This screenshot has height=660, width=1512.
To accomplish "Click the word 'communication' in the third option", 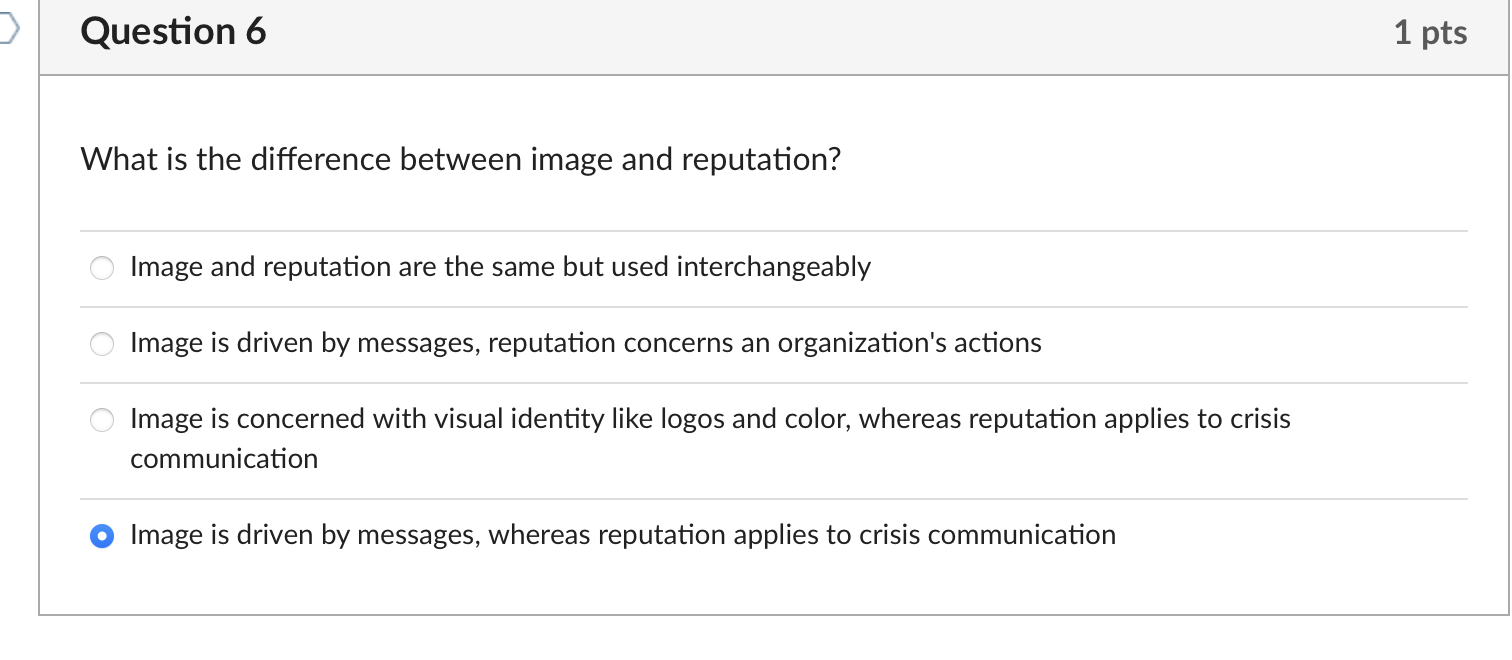I will 223,459.
